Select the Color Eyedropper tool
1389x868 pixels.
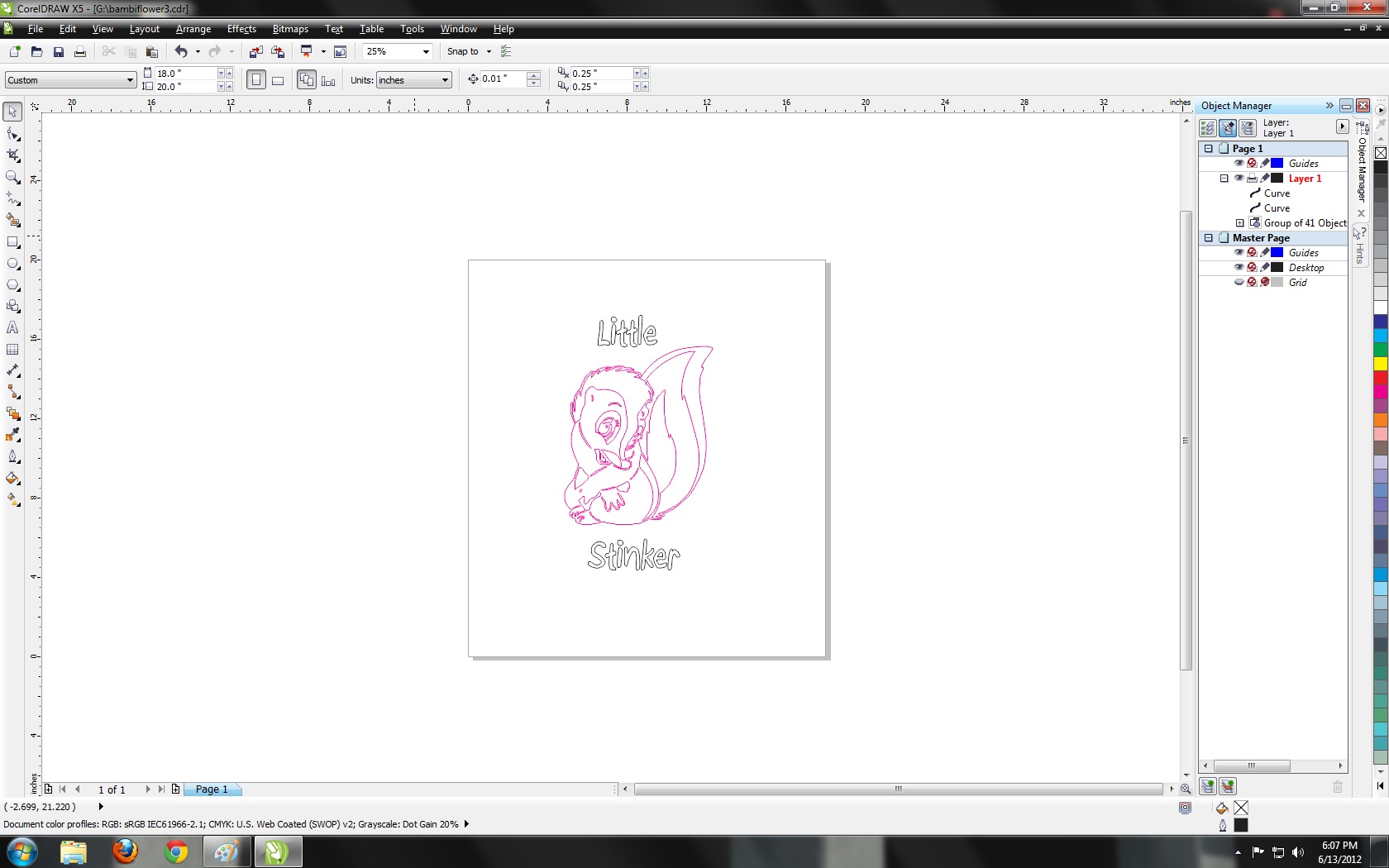click(x=13, y=436)
